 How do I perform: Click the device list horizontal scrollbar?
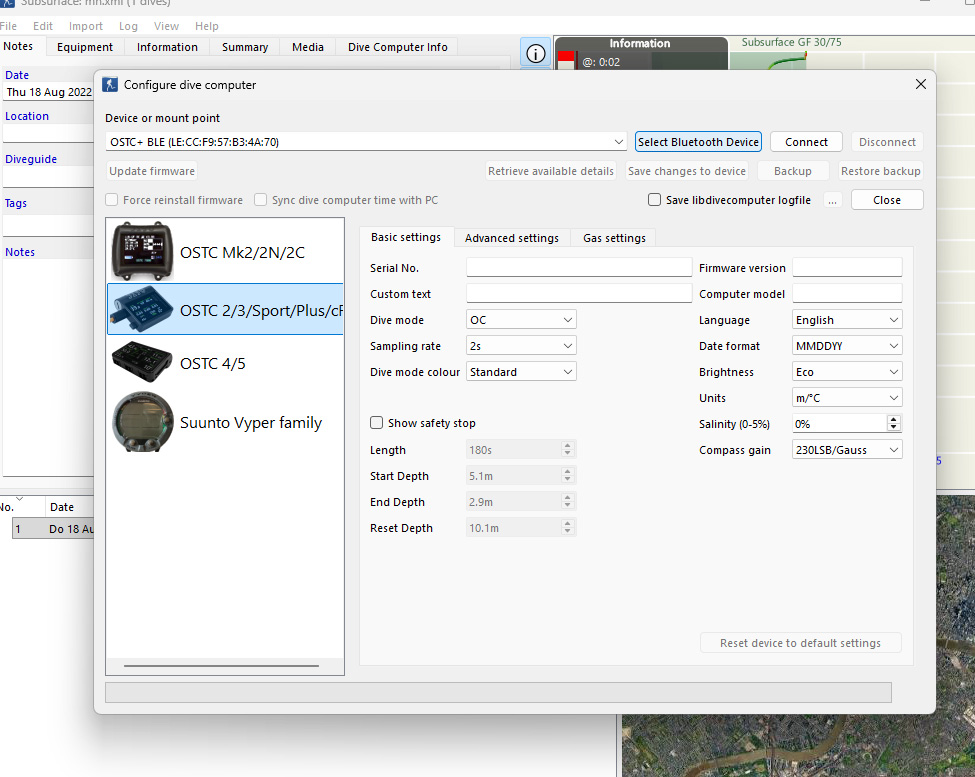click(221, 666)
